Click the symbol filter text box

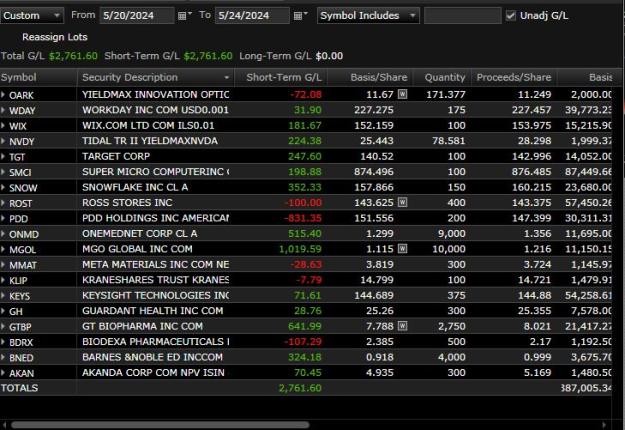click(x=462, y=16)
